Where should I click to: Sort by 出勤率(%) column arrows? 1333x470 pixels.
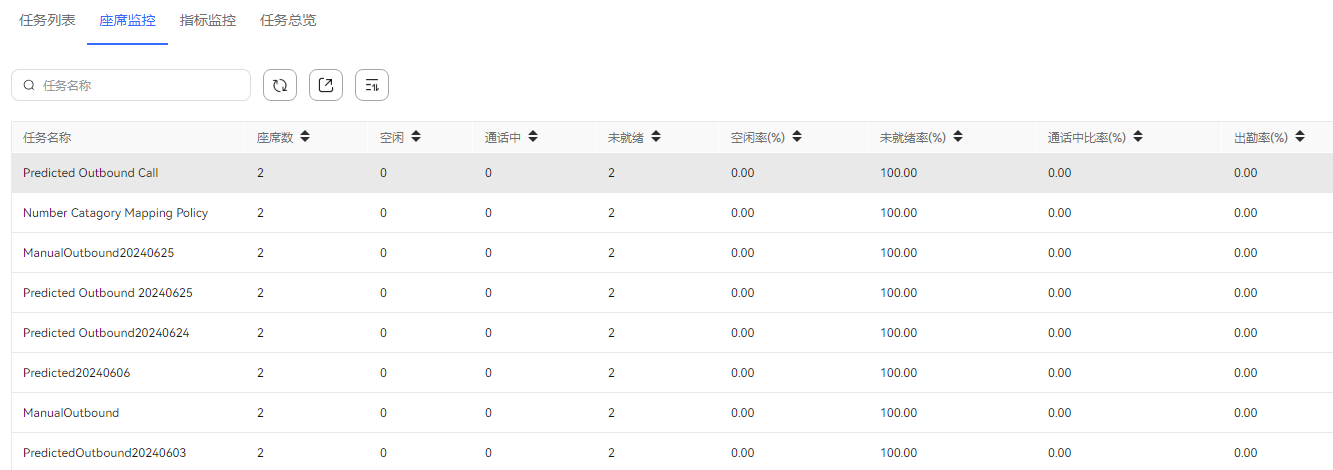click(x=1299, y=137)
